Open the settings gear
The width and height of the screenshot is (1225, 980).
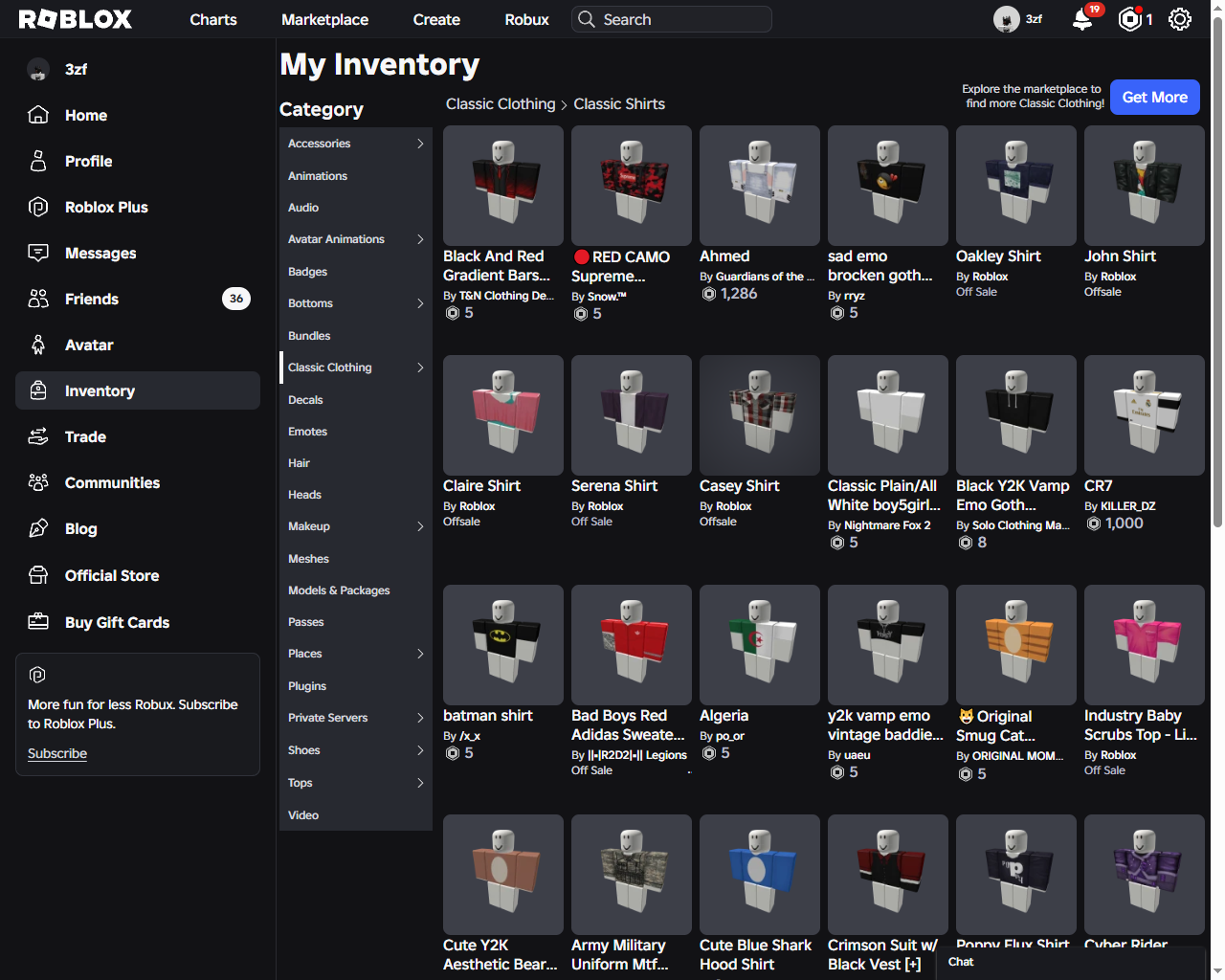tap(1180, 19)
